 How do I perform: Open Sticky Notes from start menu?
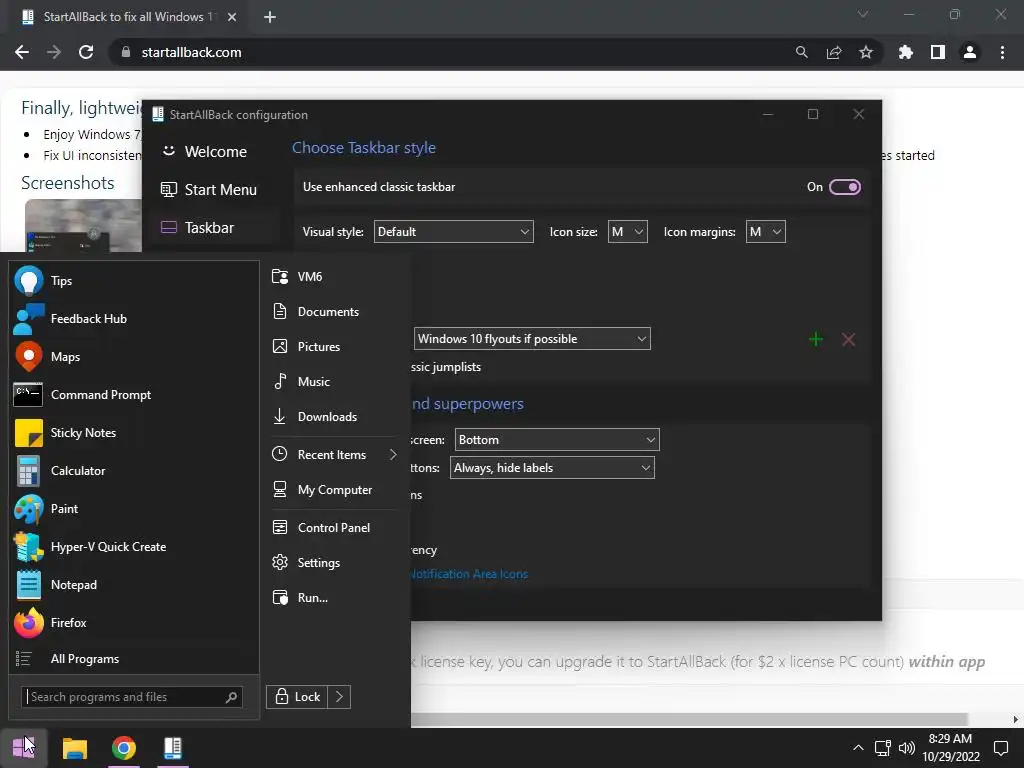(x=134, y=432)
